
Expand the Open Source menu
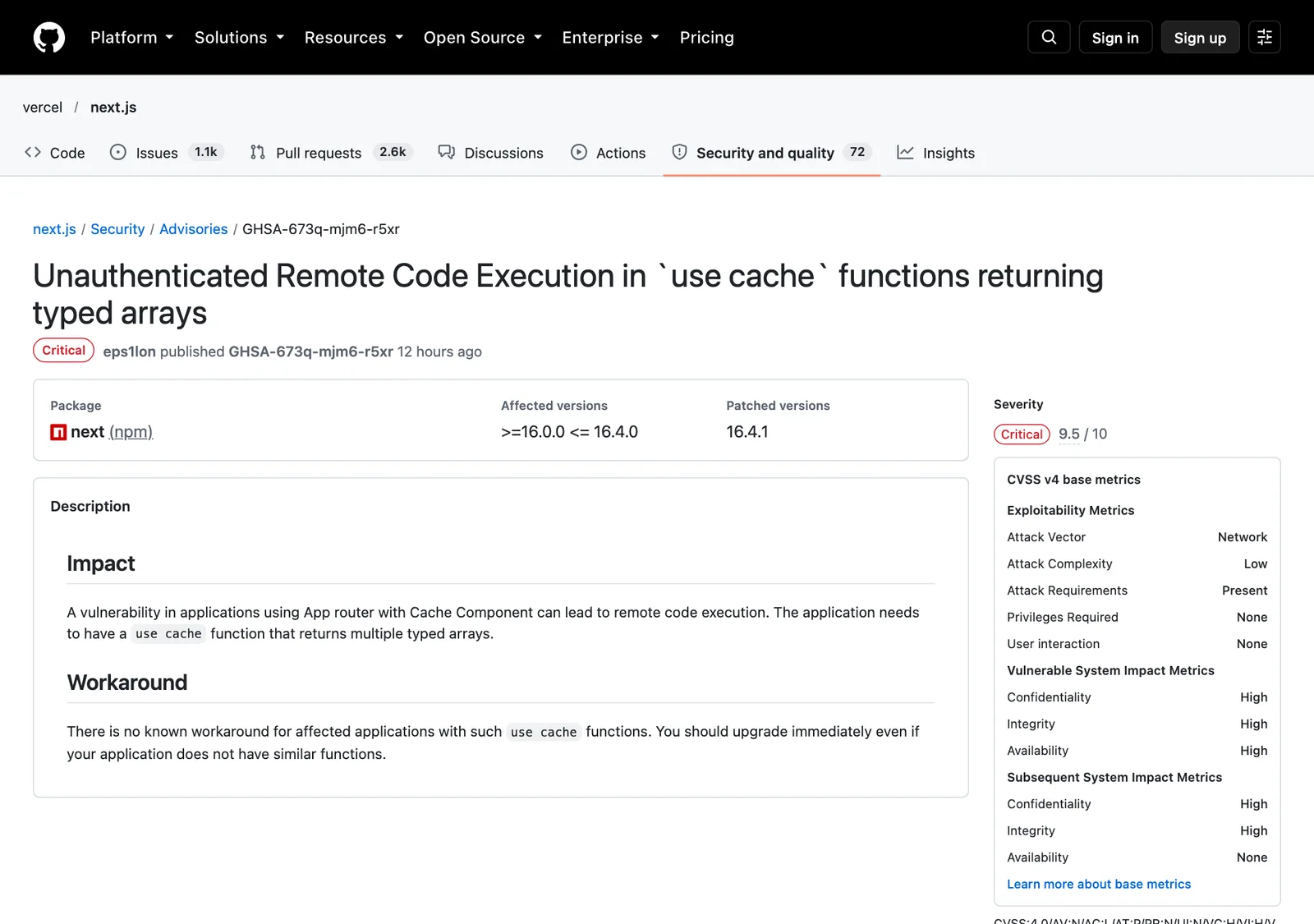483,38
